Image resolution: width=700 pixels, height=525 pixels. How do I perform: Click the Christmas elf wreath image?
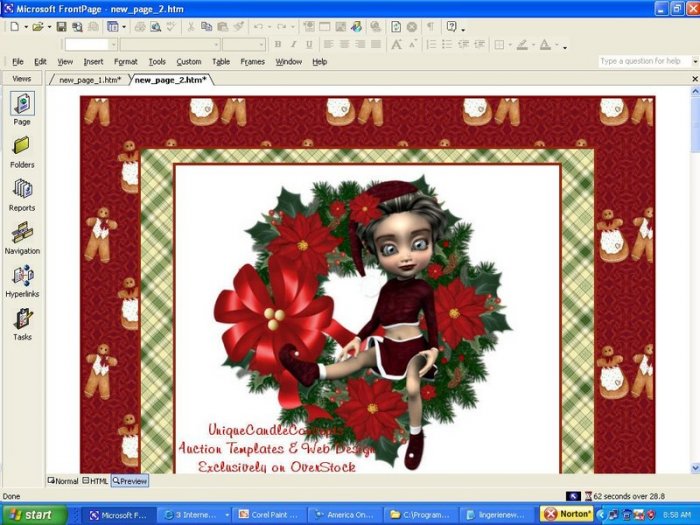click(x=363, y=321)
